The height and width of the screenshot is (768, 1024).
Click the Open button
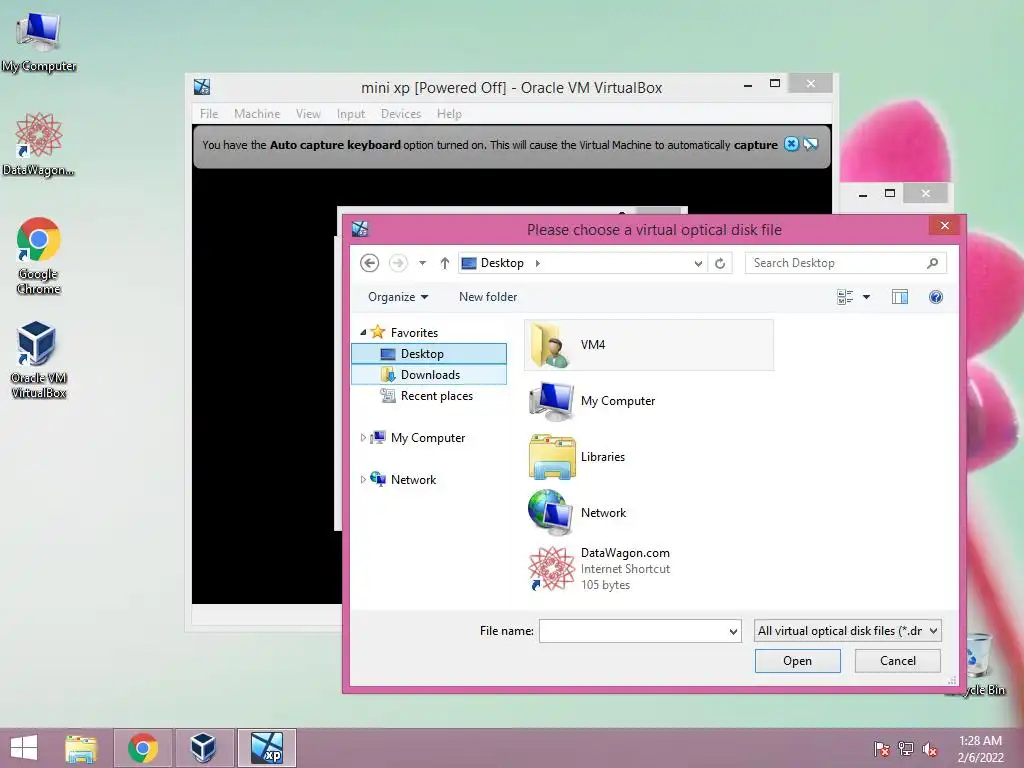(x=797, y=661)
